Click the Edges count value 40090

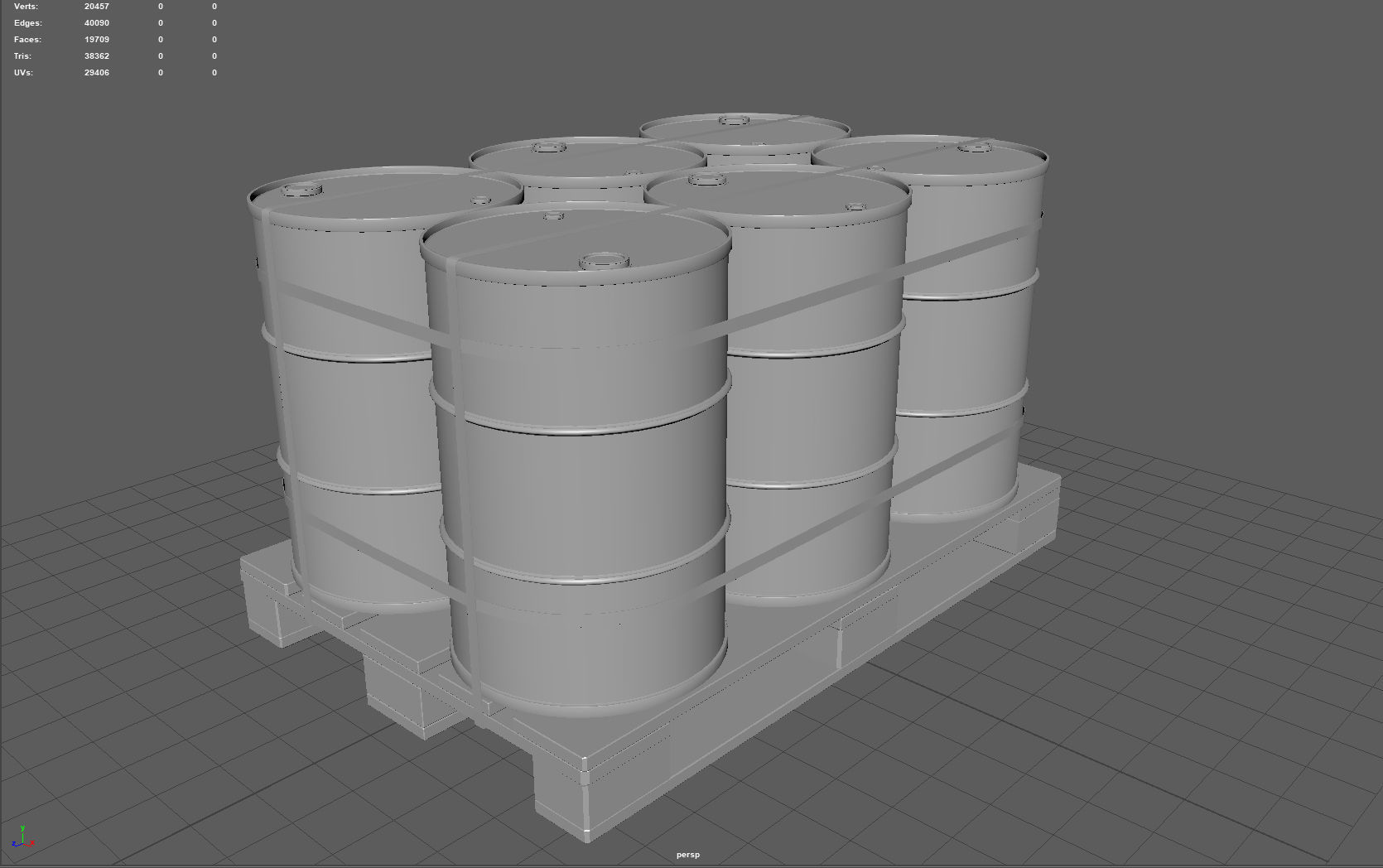[97, 23]
